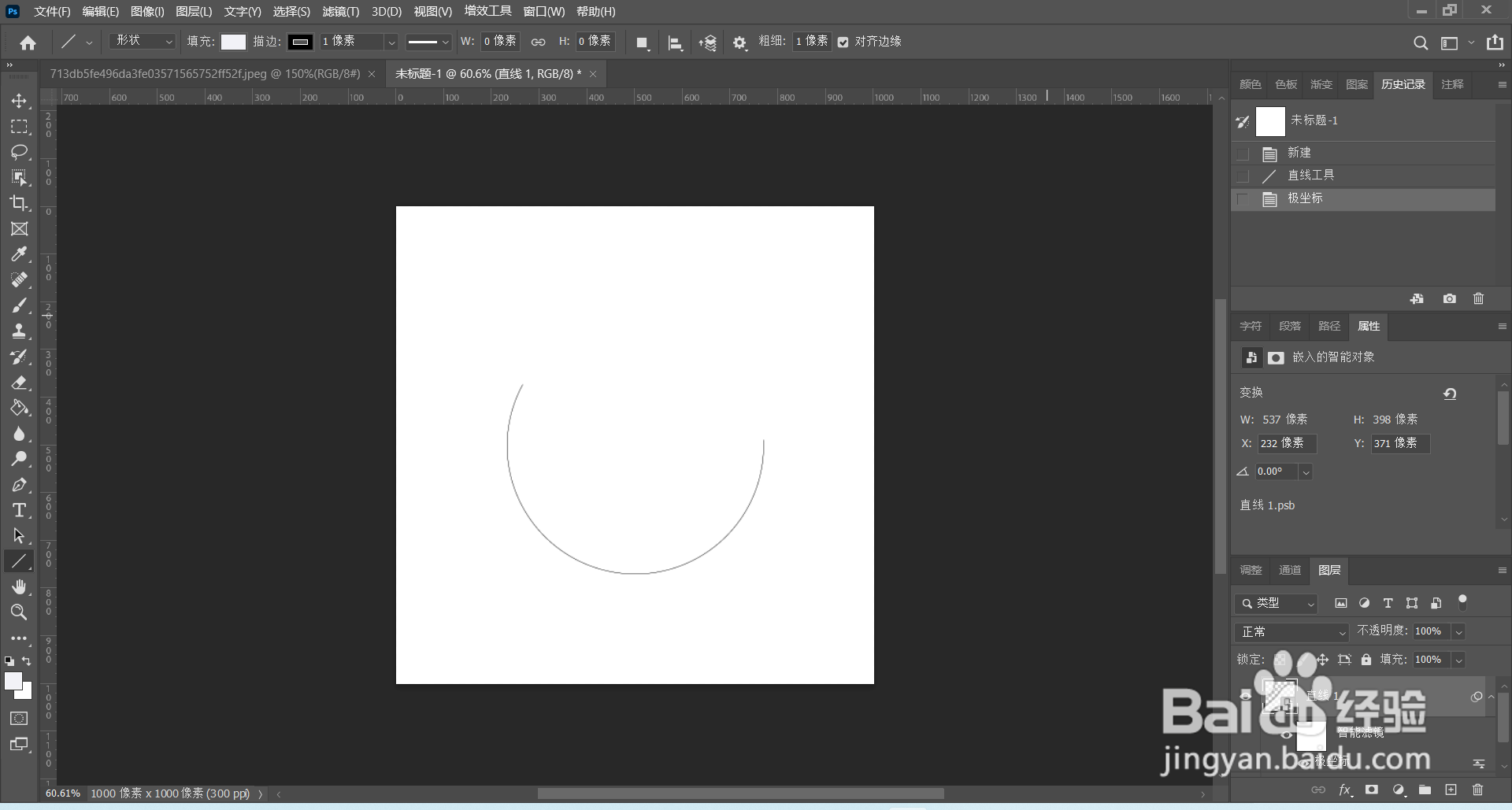
Task: Toggle visibility of 智能滤镜
Action: click(1287, 734)
